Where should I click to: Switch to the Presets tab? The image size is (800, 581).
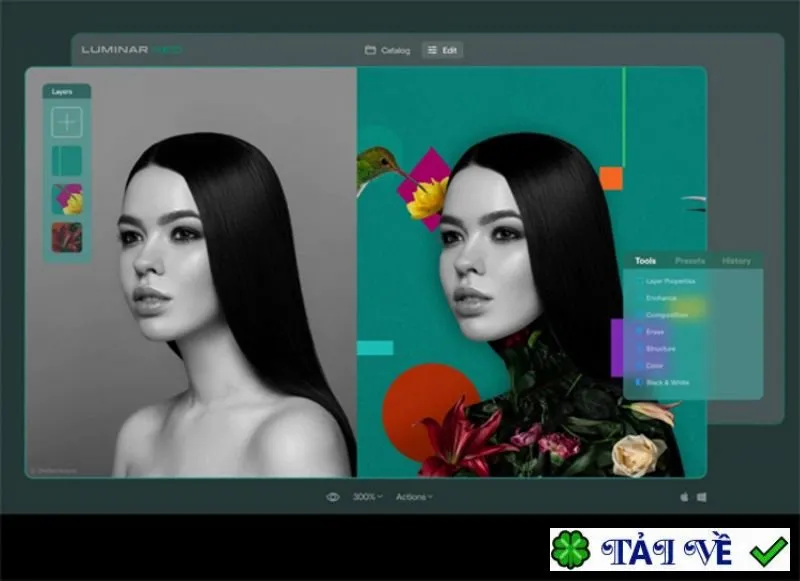click(x=690, y=261)
